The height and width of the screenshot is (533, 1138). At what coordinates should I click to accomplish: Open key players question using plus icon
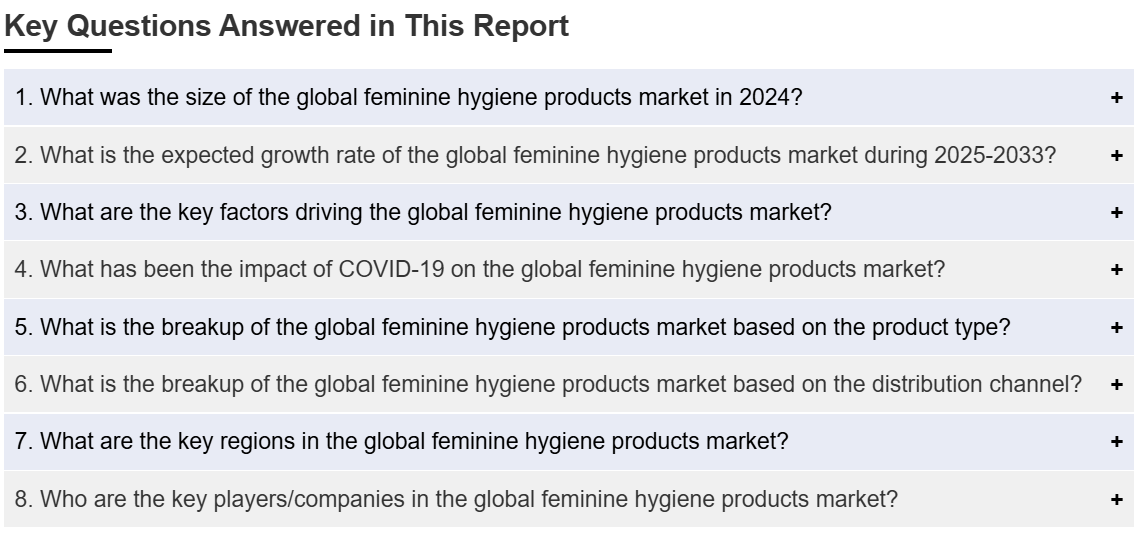(1117, 499)
